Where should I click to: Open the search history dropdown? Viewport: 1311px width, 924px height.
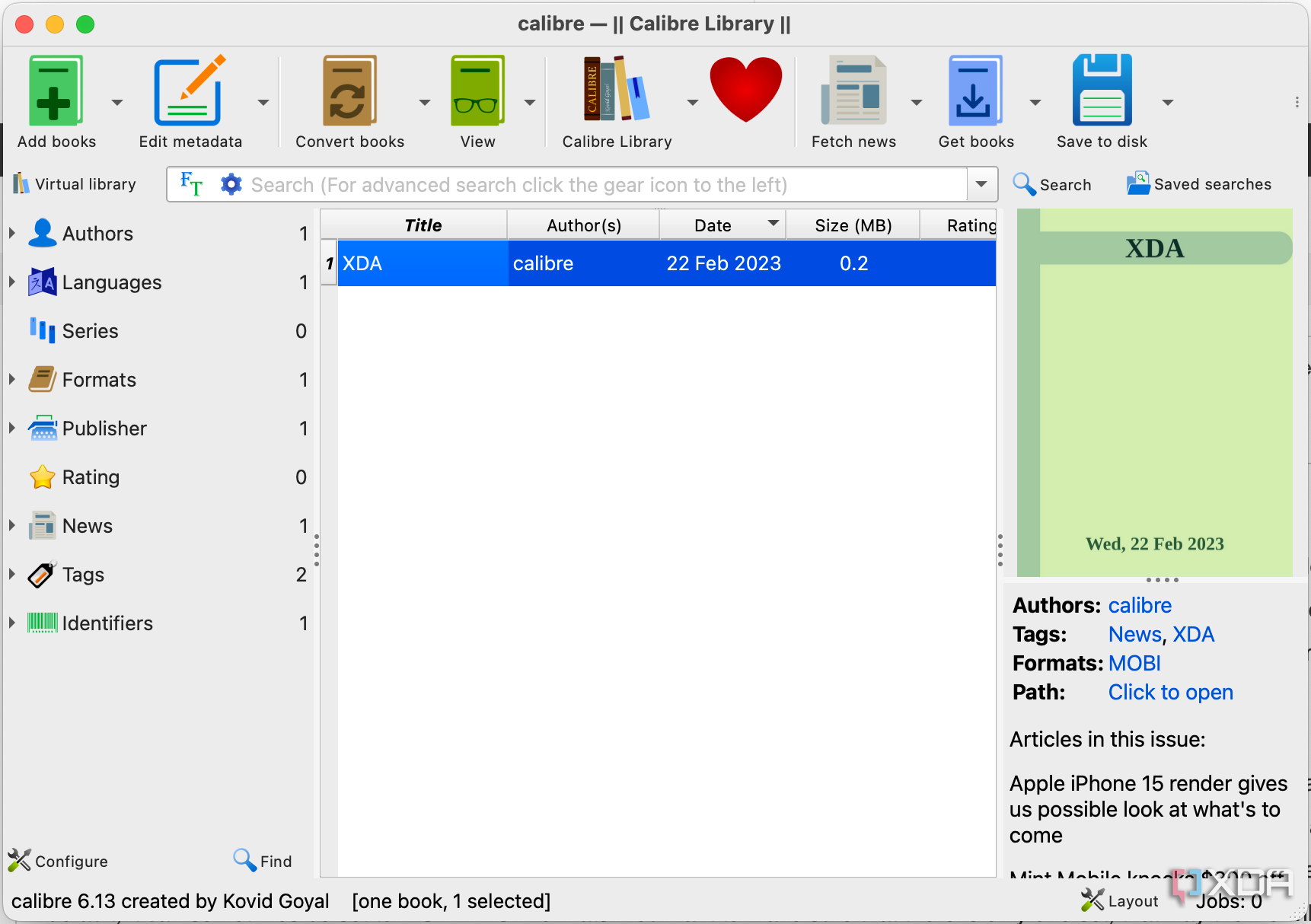coord(982,184)
